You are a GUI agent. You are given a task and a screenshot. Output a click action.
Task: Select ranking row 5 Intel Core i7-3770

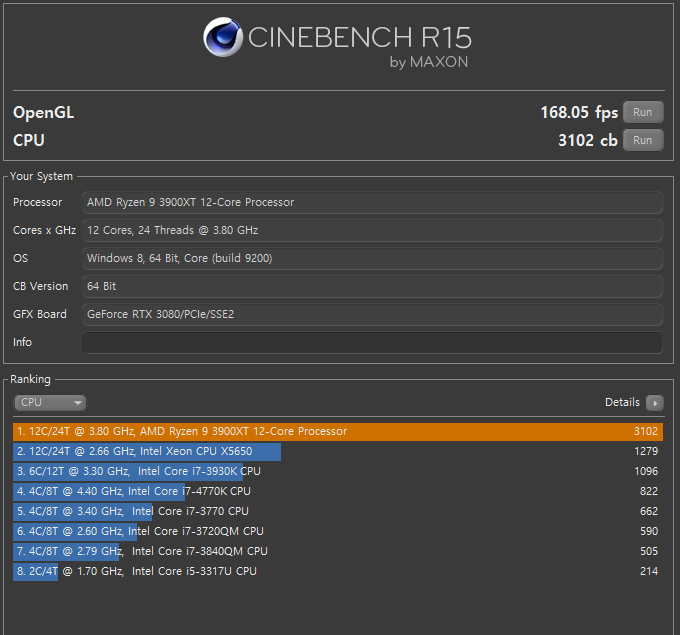coord(338,511)
